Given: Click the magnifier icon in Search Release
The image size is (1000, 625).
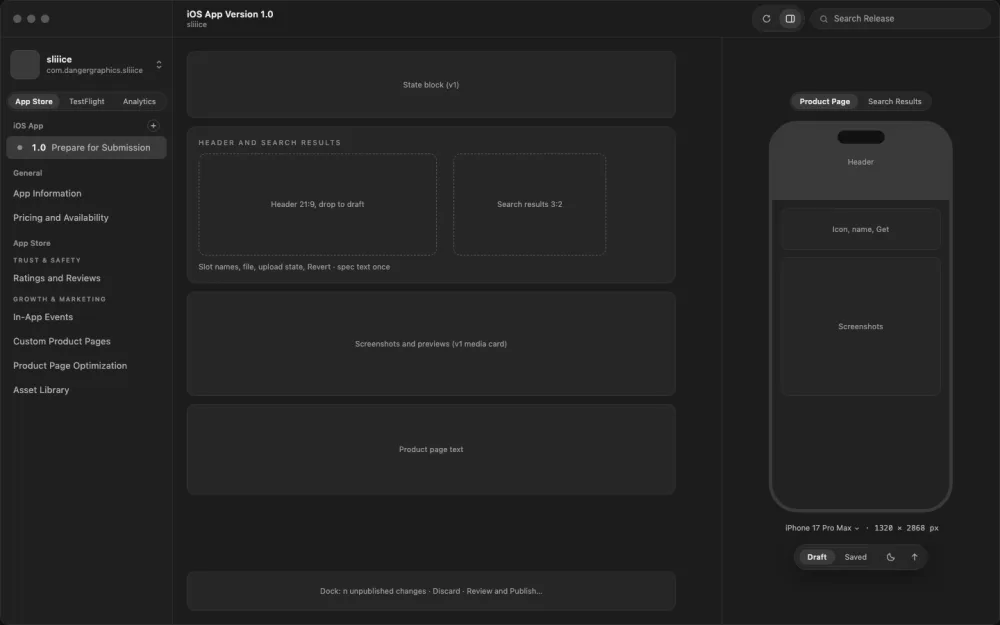Looking at the screenshot, I should [x=823, y=19].
